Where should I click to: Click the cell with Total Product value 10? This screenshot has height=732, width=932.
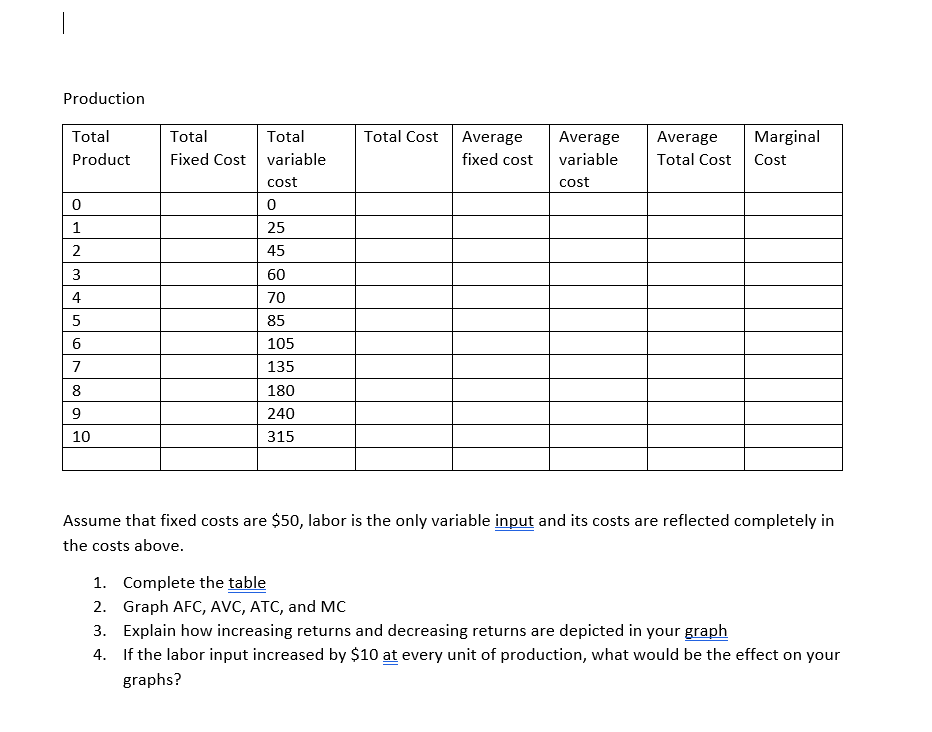[x=81, y=437]
